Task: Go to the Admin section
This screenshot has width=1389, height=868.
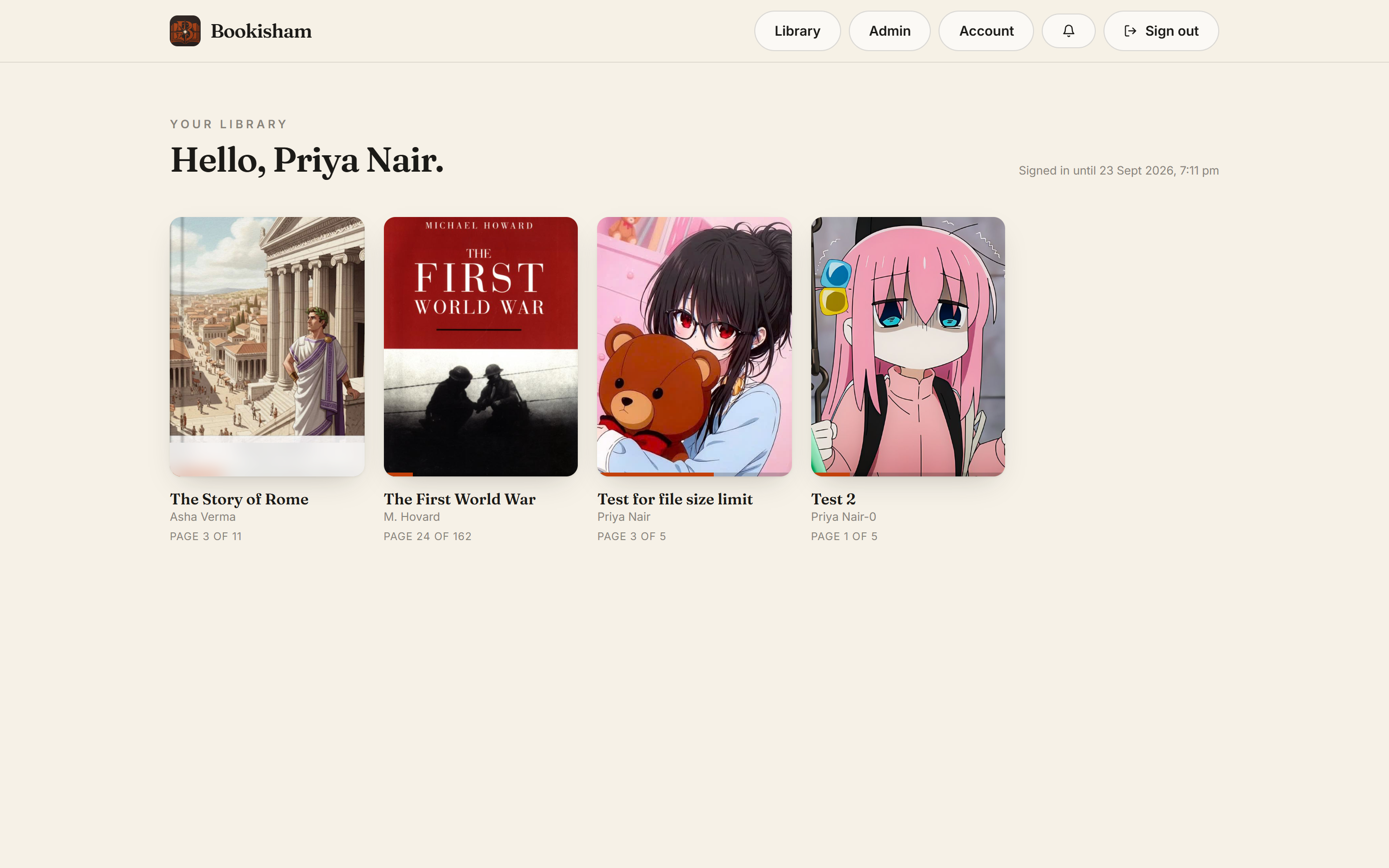Action: tap(890, 31)
